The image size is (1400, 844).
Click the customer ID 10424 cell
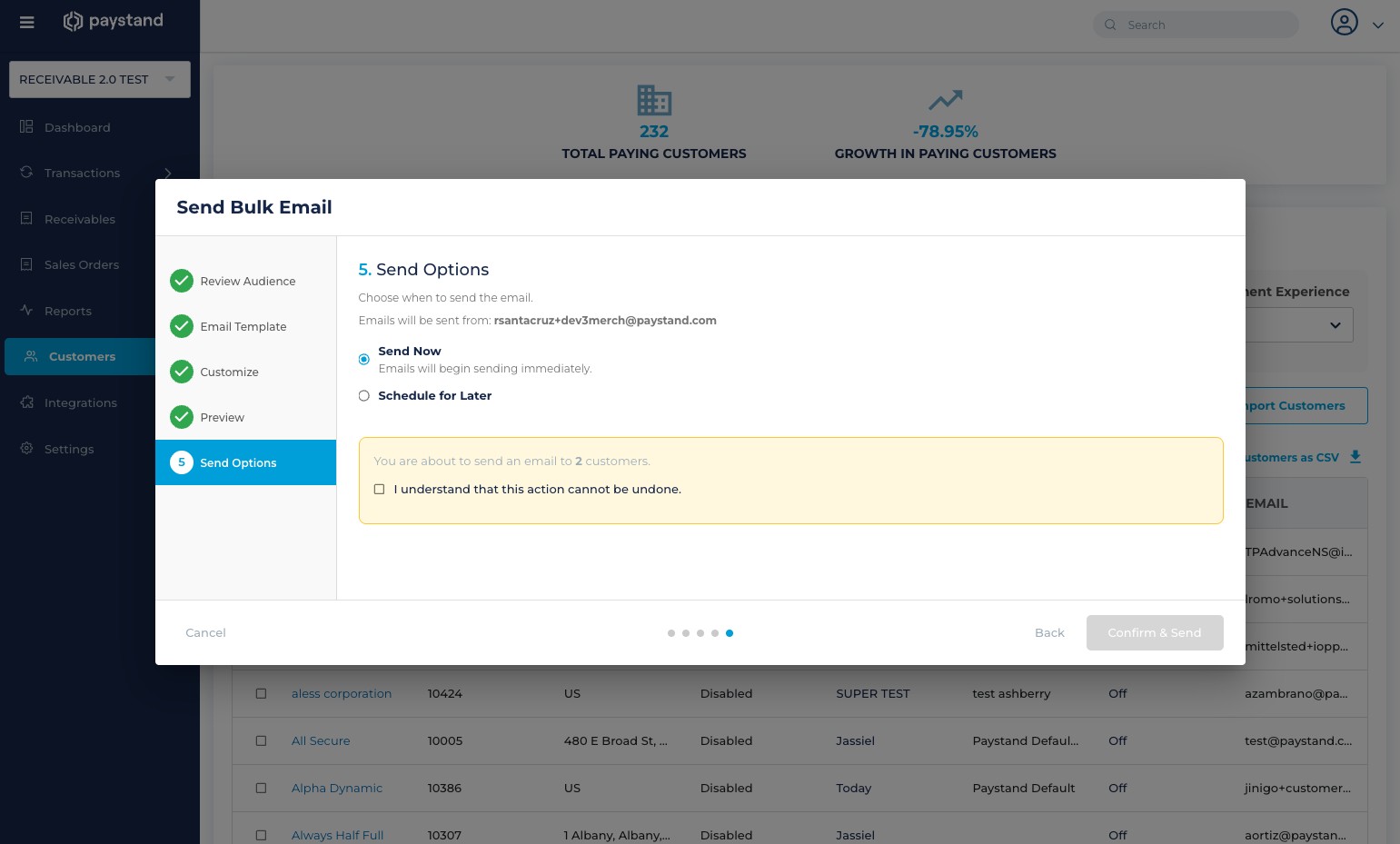[445, 693]
